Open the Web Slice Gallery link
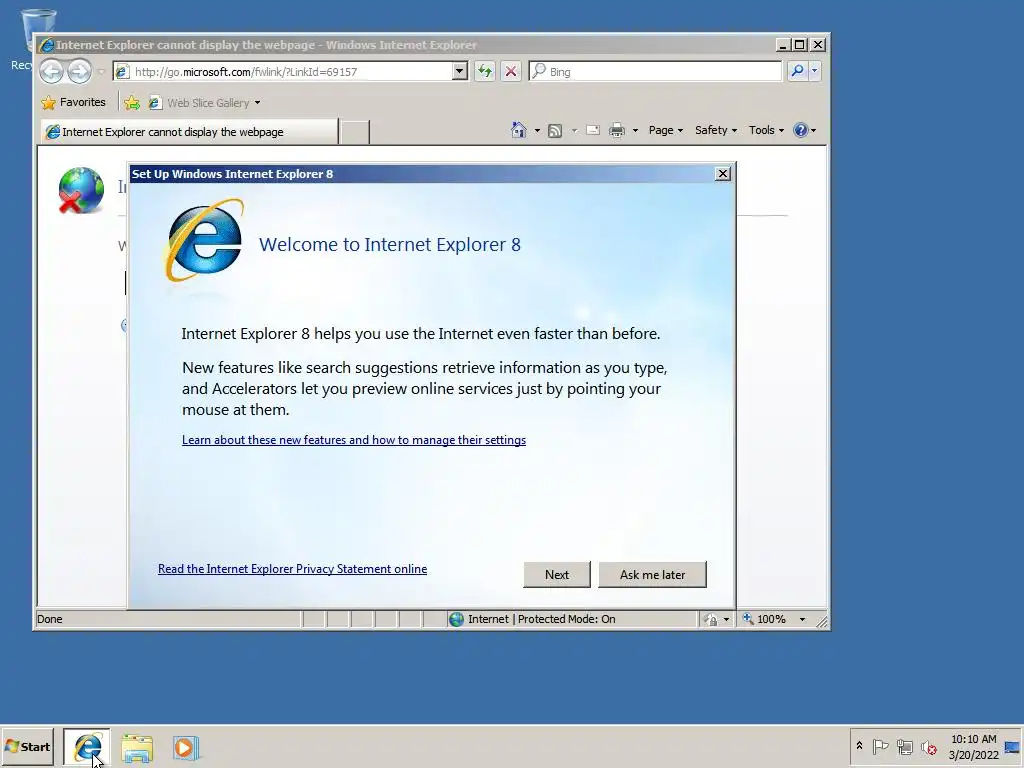Viewport: 1024px width, 768px height. pyautogui.click(x=204, y=103)
